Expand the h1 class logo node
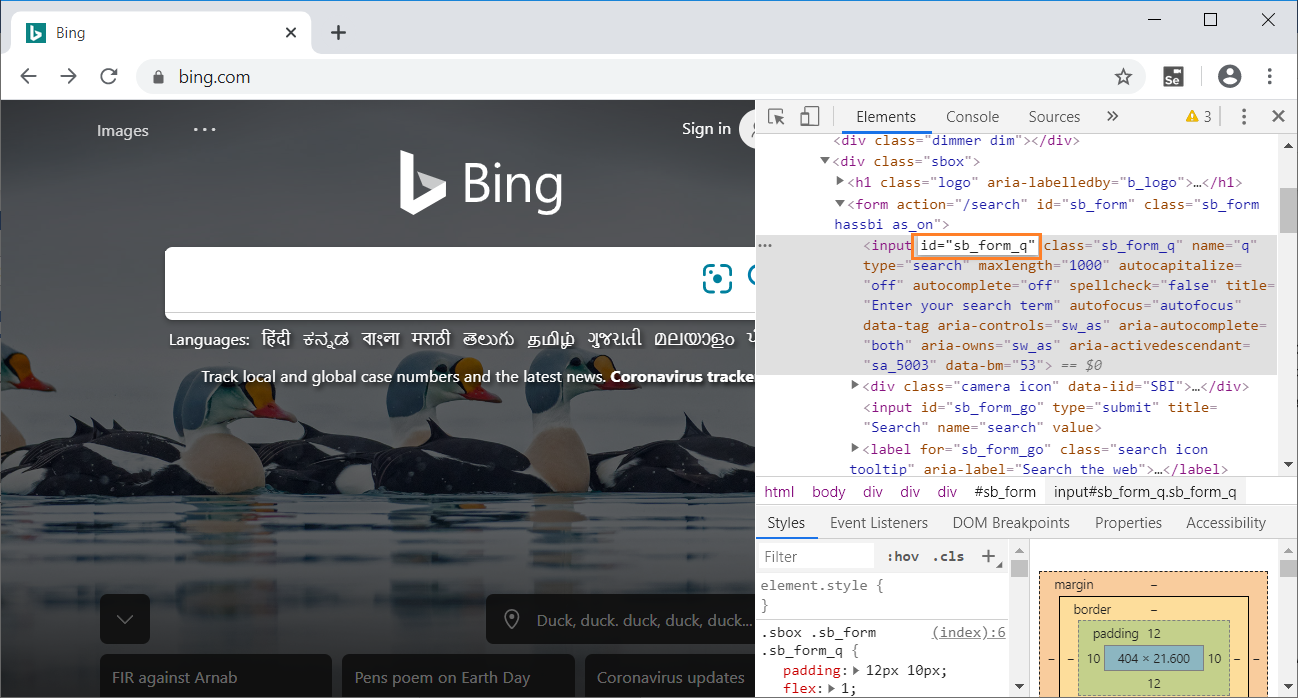The width and height of the screenshot is (1298, 699). coord(841,182)
